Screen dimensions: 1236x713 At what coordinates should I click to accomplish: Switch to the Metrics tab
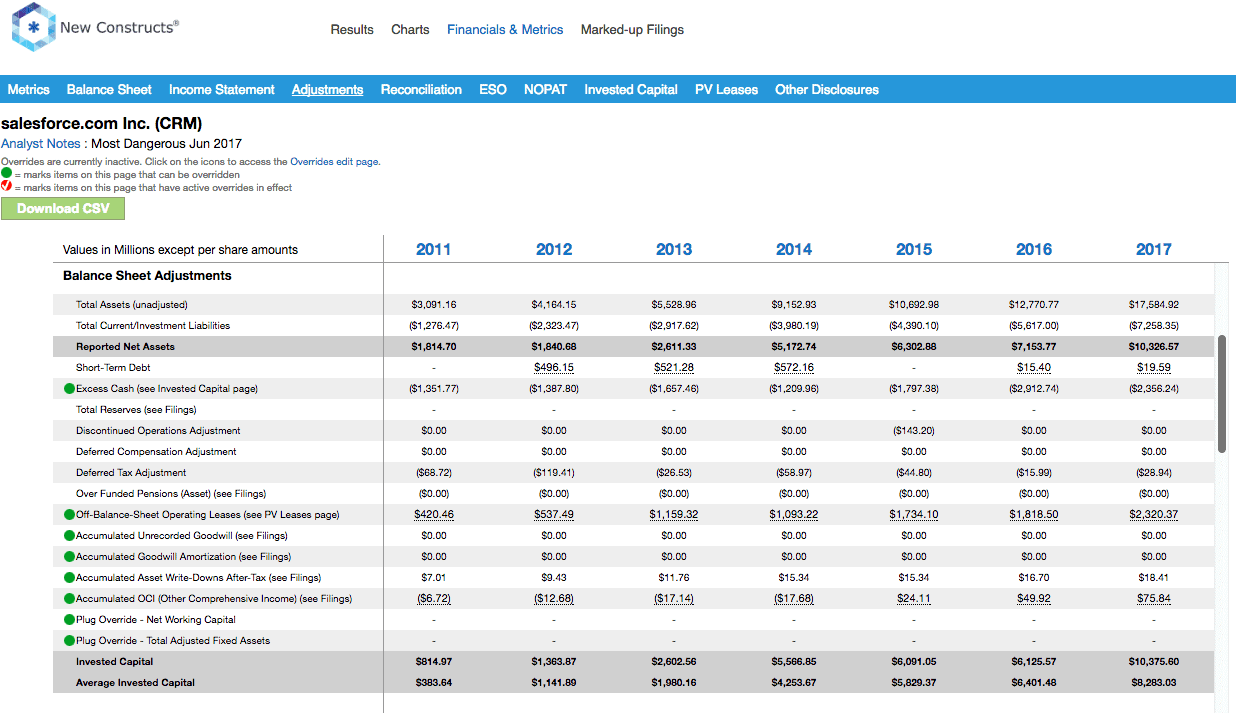[x=28, y=89]
